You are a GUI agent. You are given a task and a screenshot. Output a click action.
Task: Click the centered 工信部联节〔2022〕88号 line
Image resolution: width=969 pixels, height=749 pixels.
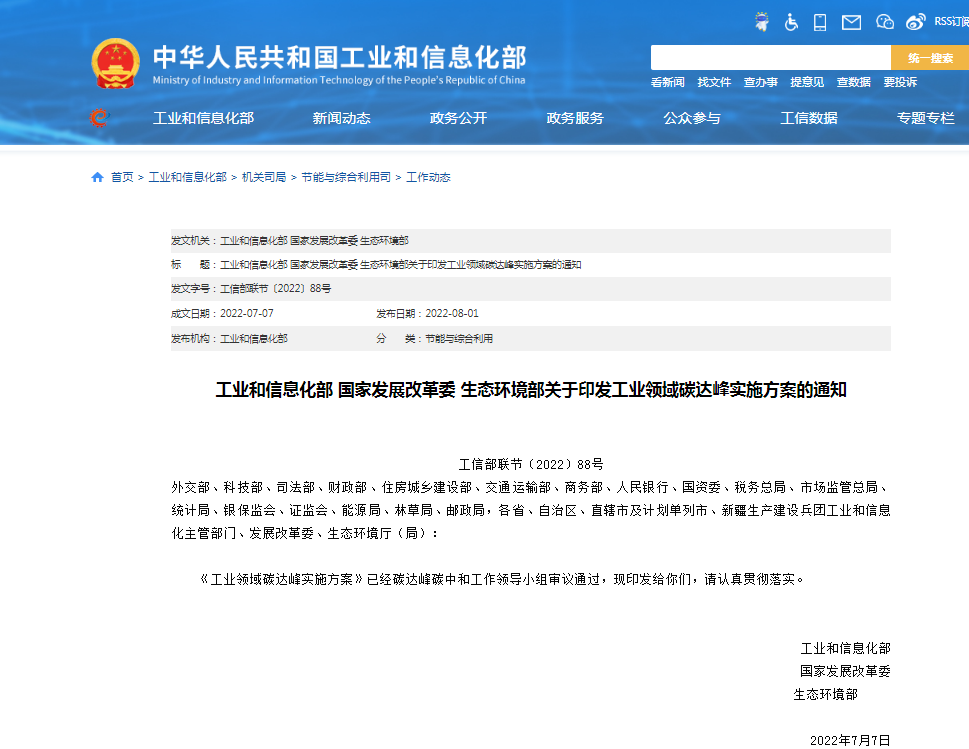tap(531, 464)
